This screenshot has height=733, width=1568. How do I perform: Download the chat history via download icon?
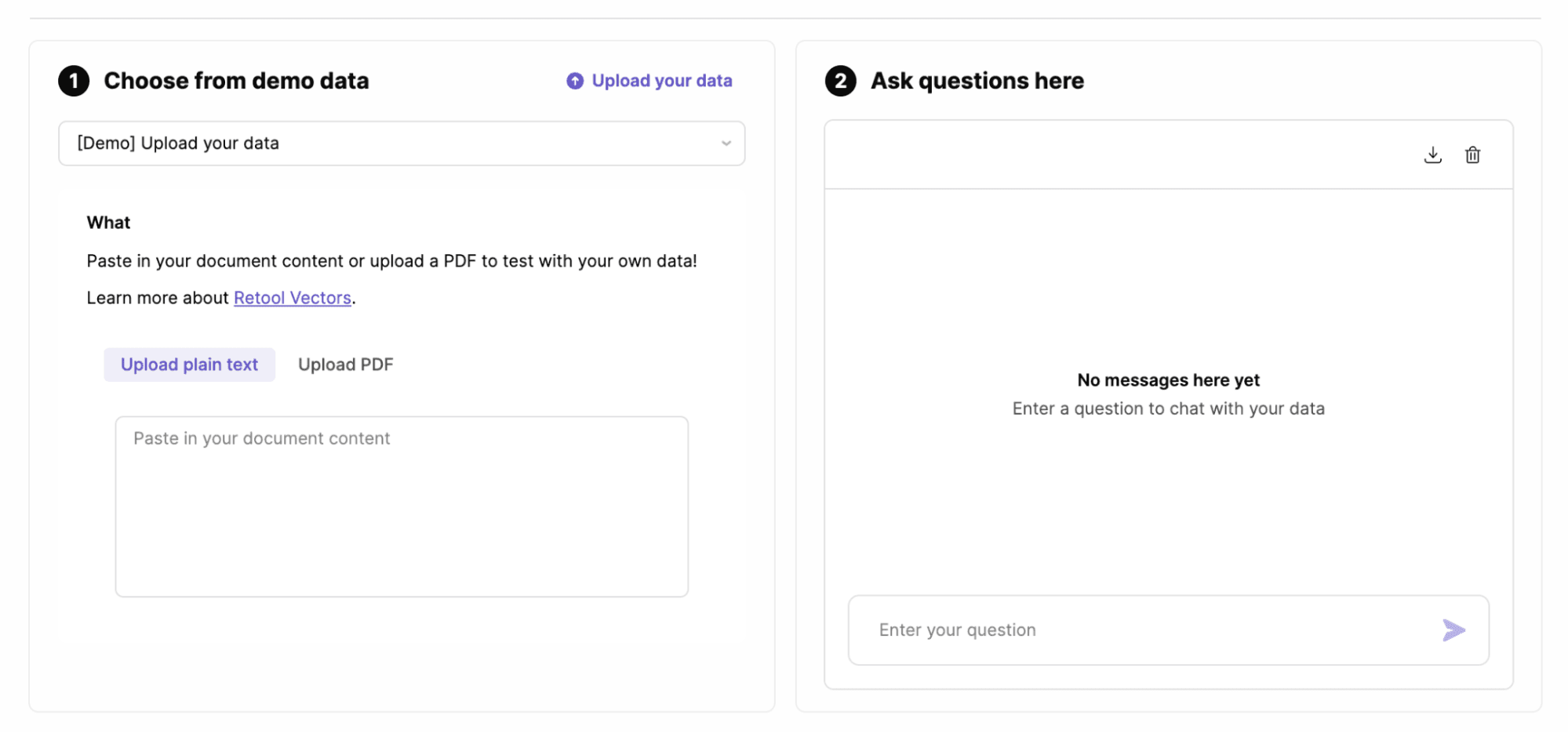click(x=1432, y=154)
